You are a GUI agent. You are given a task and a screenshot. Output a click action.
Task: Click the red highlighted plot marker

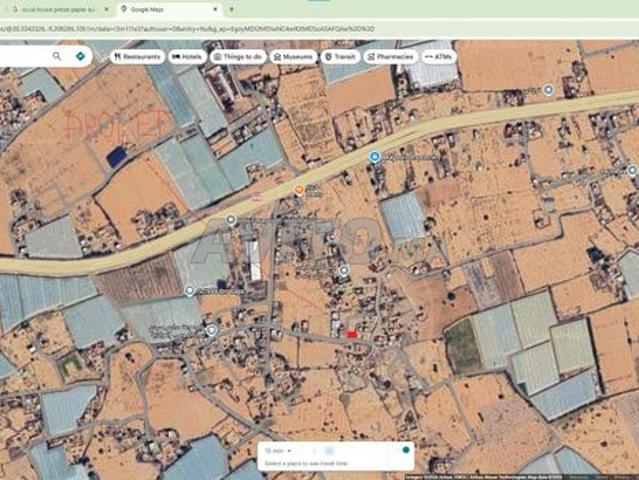352,332
